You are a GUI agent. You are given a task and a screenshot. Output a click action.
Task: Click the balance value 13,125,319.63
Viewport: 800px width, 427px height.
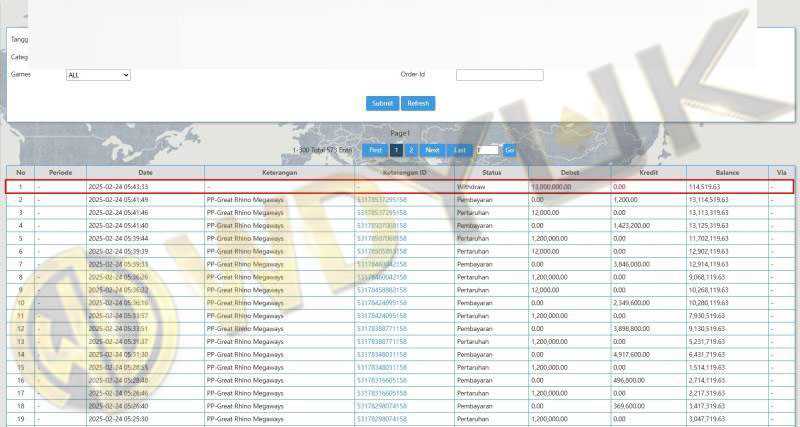[x=708, y=225]
